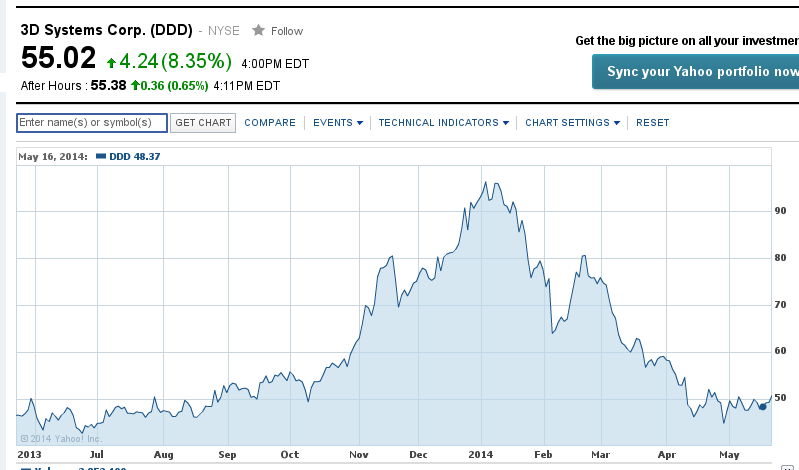Image resolution: width=799 pixels, height=470 pixels.
Task: Click the 50 label on the price axis
Action: pyautogui.click(x=780, y=398)
